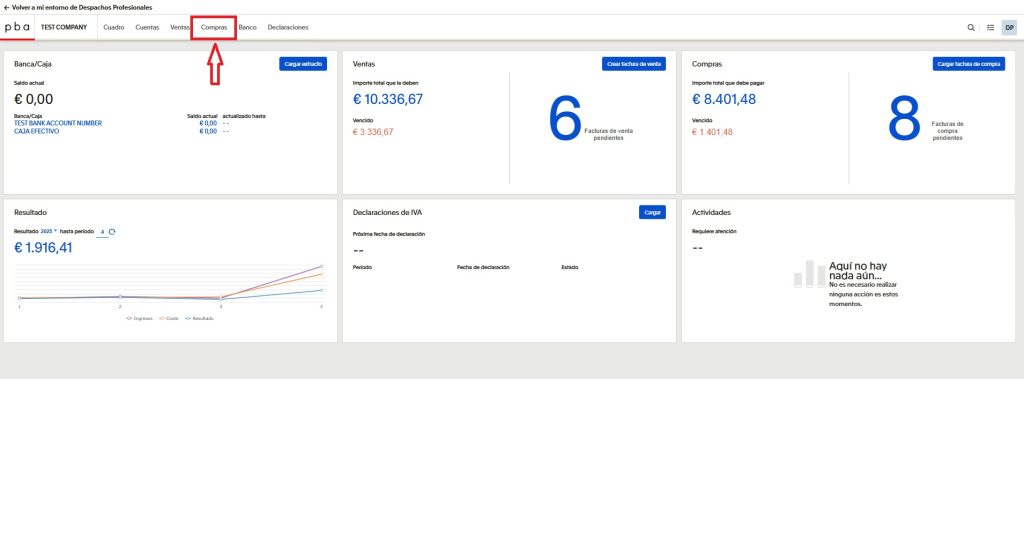This screenshot has width=1024, height=537.
Task: Open the Compras menu tab
Action: pyautogui.click(x=214, y=27)
